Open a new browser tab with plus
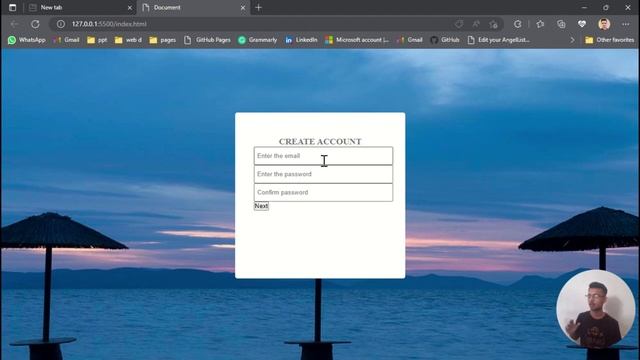The image size is (640, 360). pyautogui.click(x=258, y=7)
